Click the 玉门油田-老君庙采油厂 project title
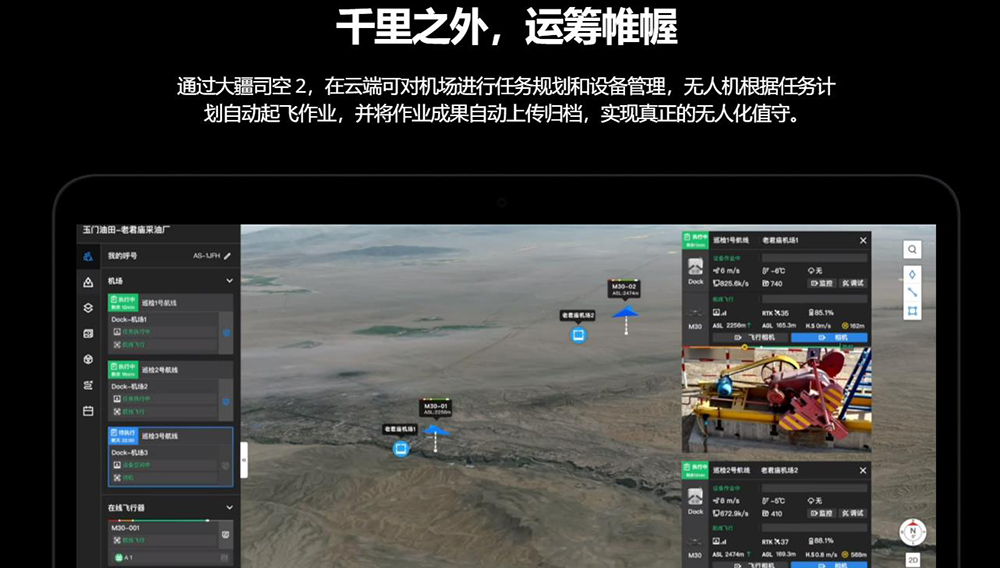1000x568 pixels. click(126, 229)
